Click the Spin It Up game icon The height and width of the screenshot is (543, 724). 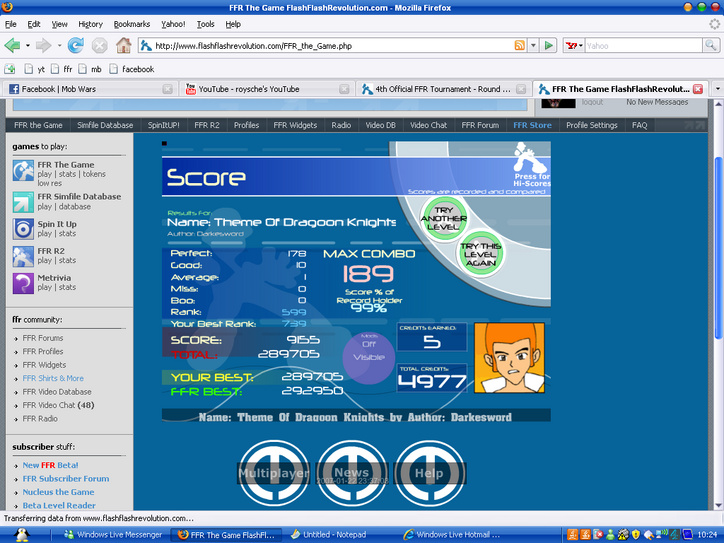[23, 229]
